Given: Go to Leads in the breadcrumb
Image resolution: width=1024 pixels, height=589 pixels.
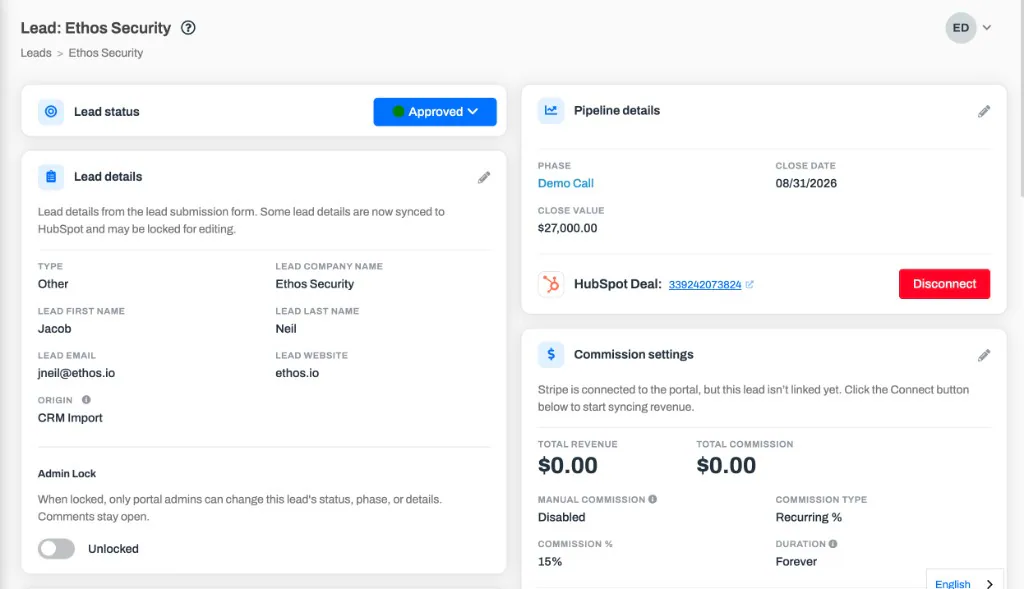Looking at the screenshot, I should pyautogui.click(x=36, y=53).
